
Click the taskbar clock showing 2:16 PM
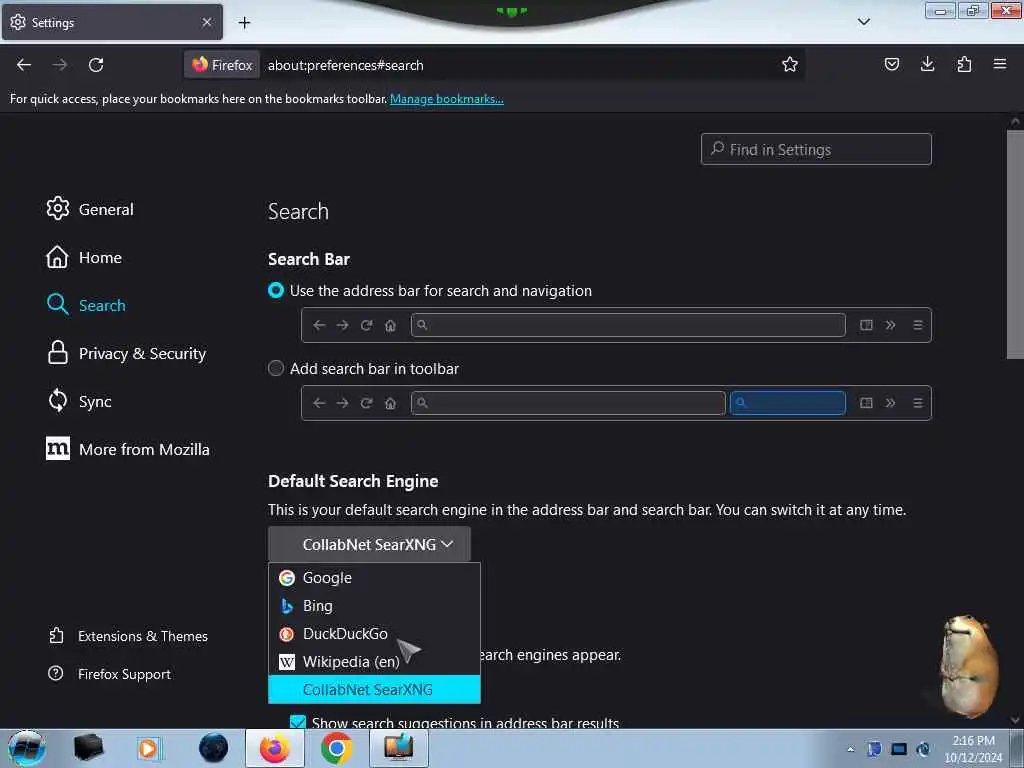click(x=973, y=749)
